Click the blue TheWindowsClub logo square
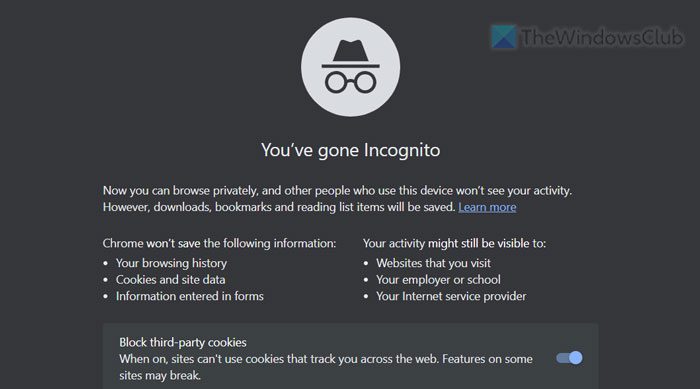The image size is (700, 389). (504, 37)
